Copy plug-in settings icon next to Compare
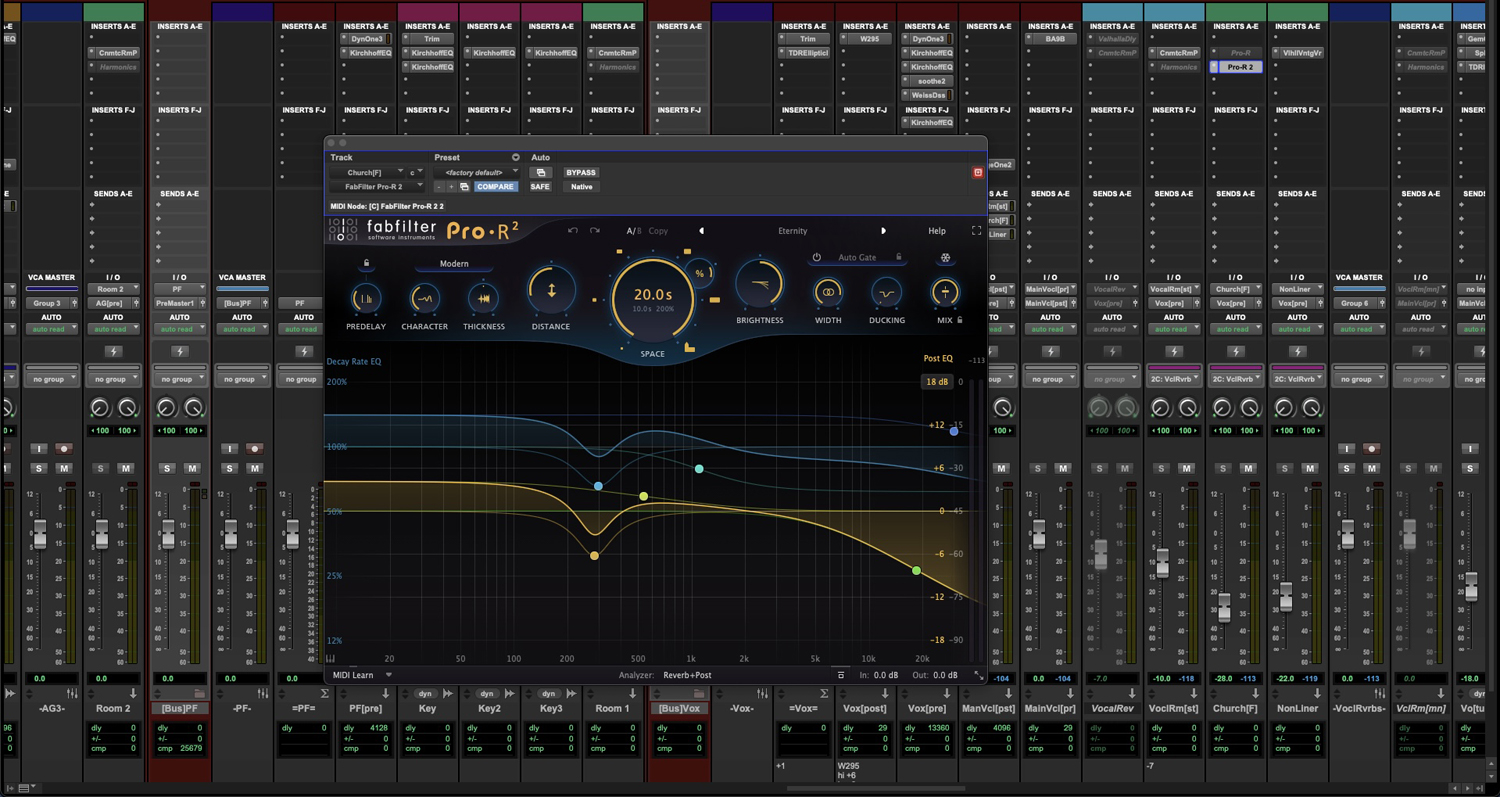The image size is (1500, 797). 464,187
